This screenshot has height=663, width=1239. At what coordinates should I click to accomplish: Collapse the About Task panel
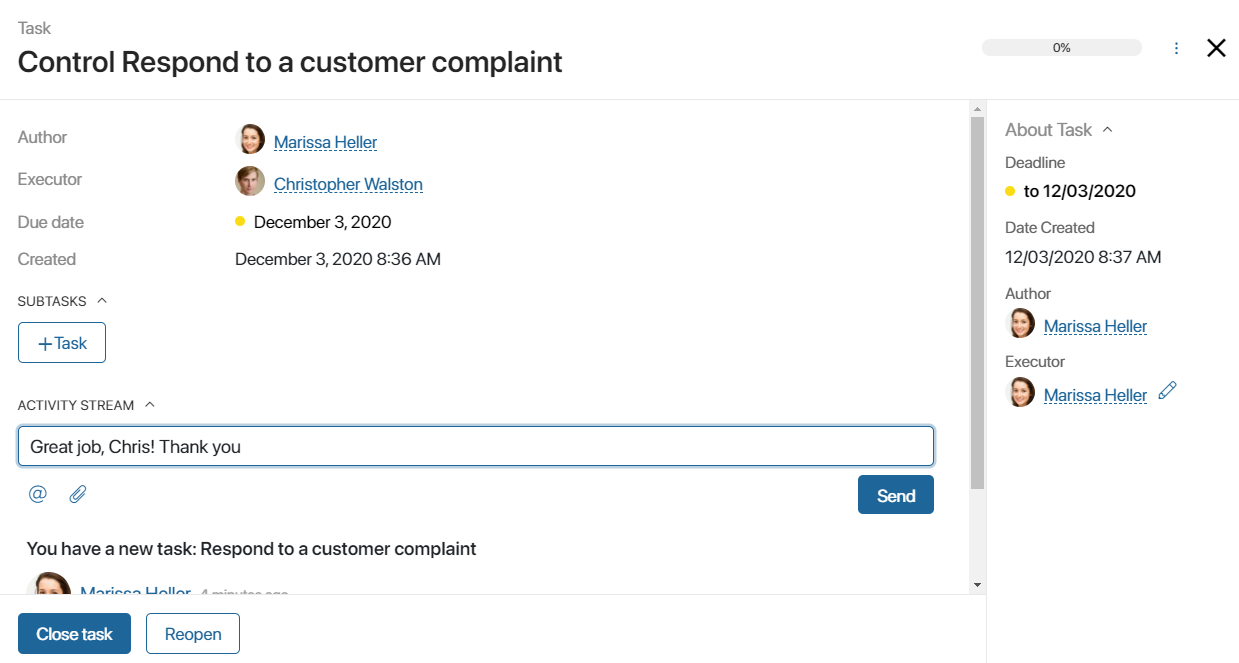pos(1107,130)
